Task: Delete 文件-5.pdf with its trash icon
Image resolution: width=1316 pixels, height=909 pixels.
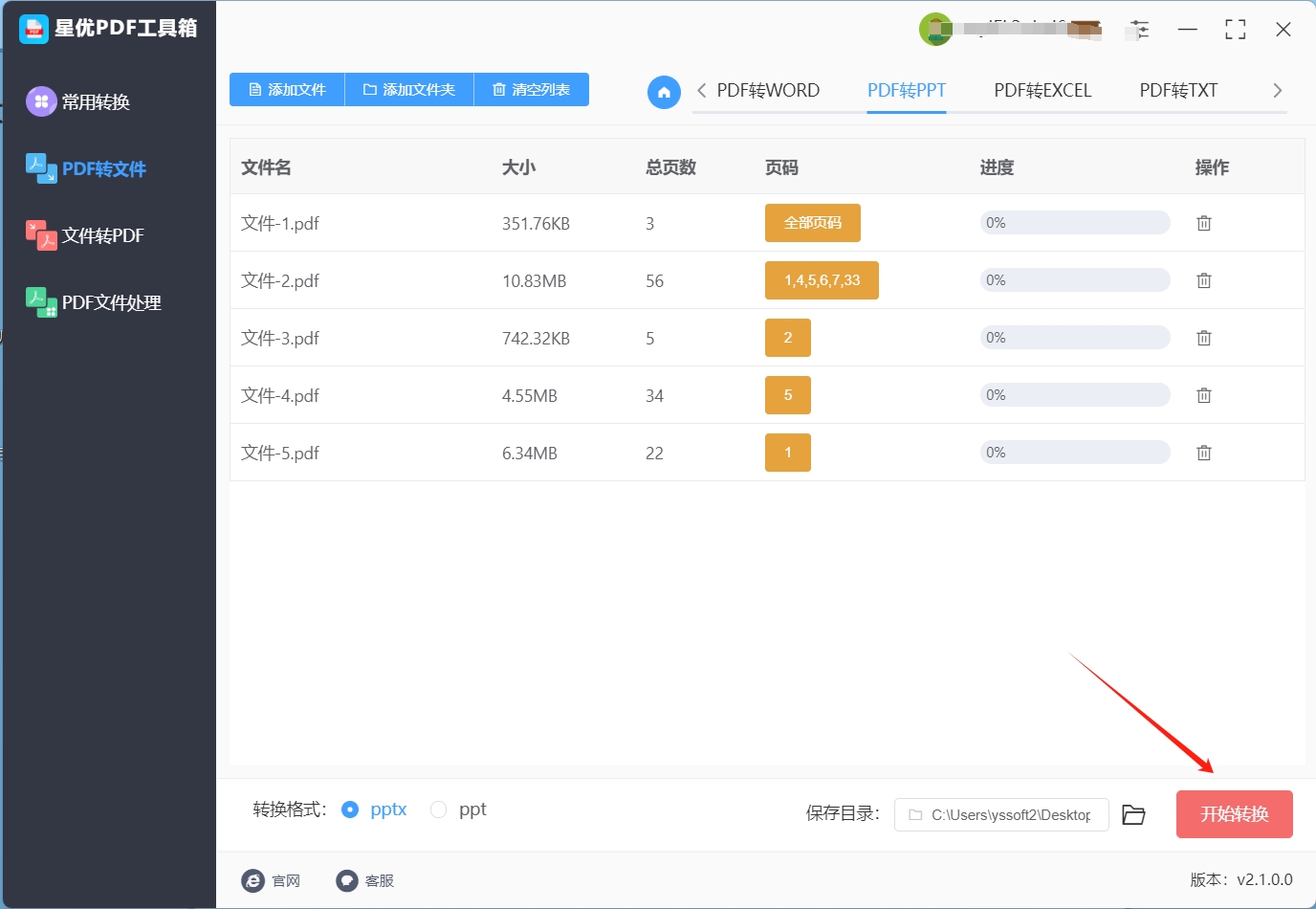Action: (x=1204, y=453)
